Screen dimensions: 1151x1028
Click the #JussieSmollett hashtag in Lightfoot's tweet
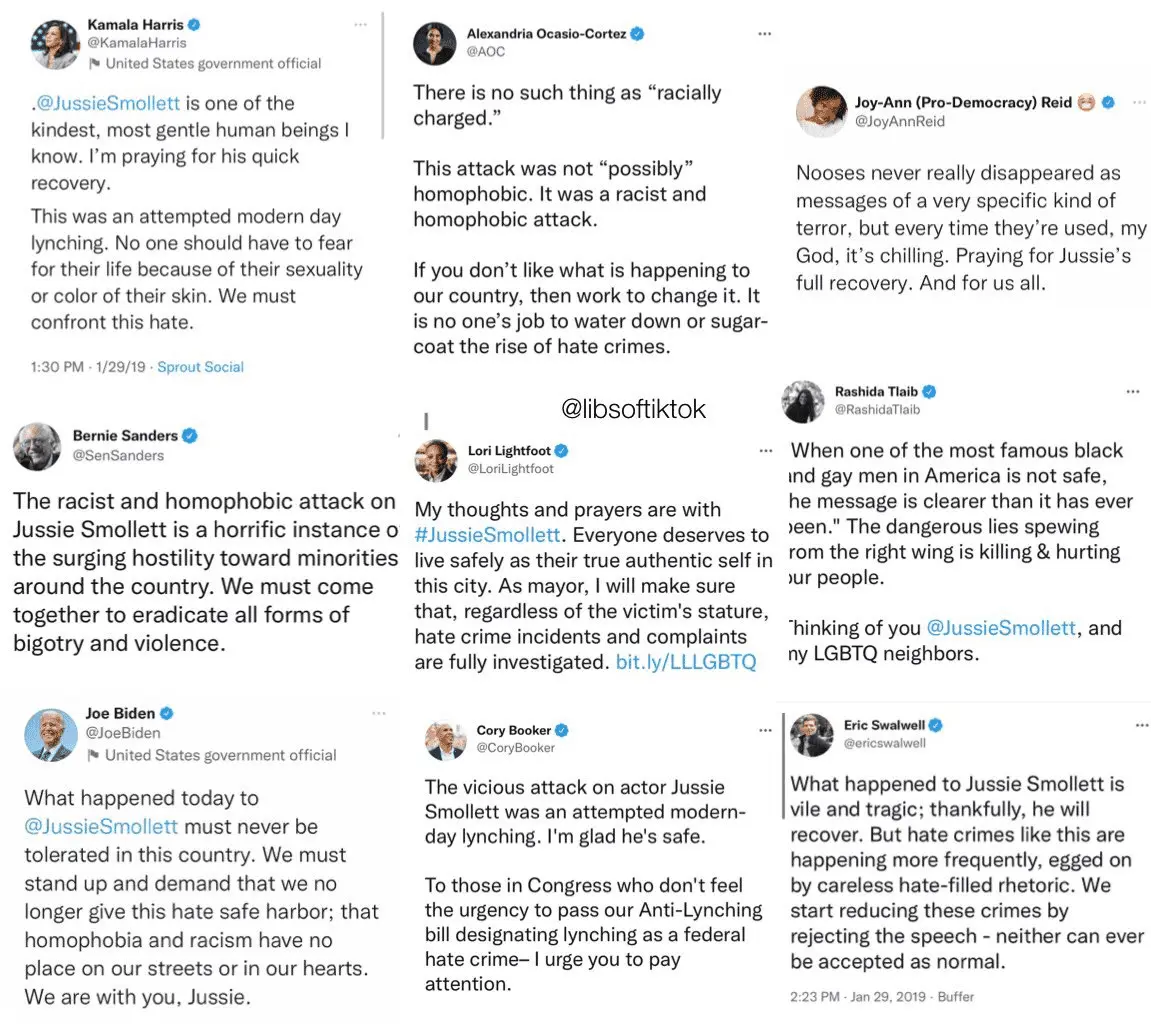coord(486,535)
